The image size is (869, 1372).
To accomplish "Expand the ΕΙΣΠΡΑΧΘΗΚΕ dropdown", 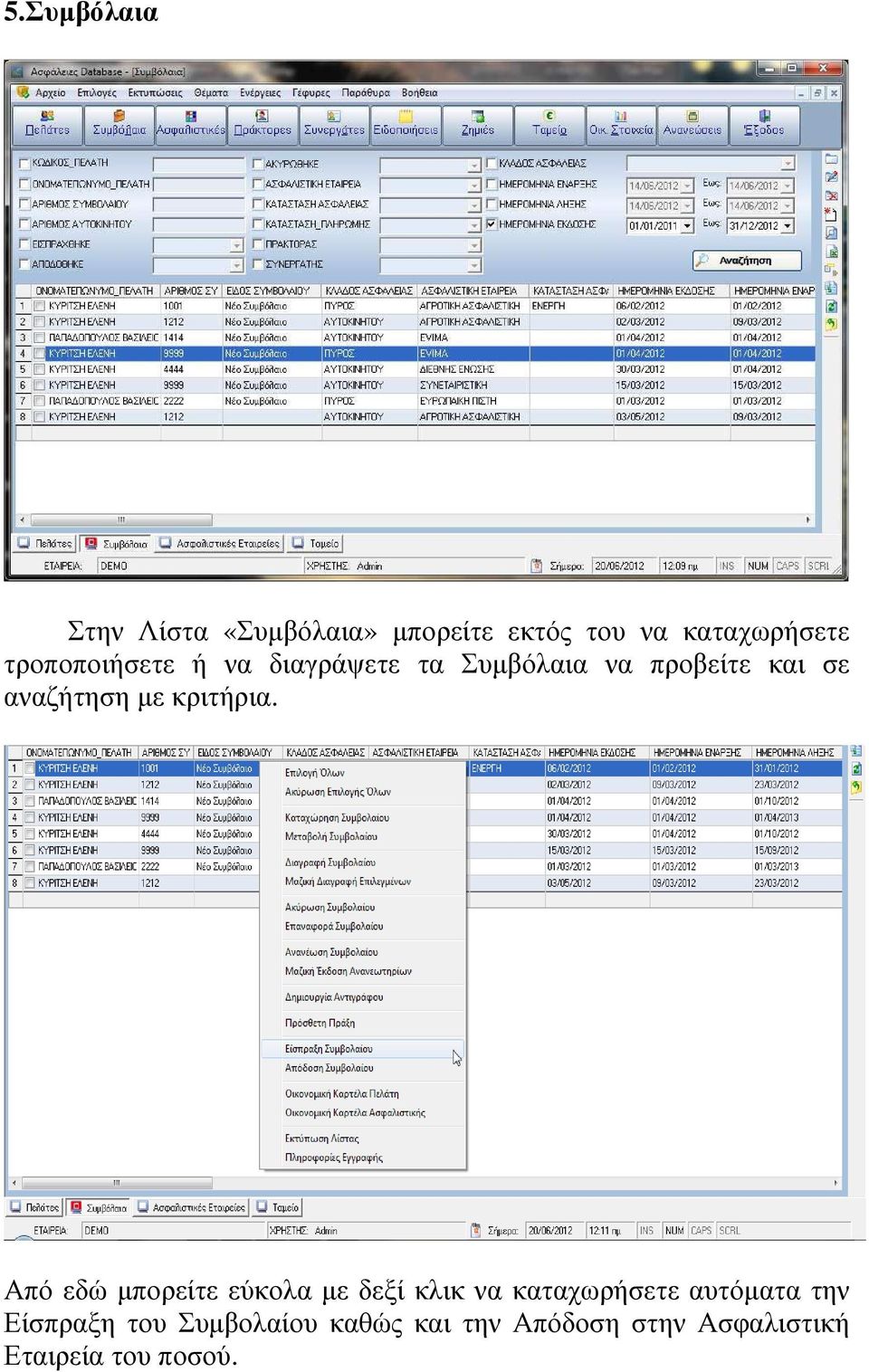I will click(236, 245).
